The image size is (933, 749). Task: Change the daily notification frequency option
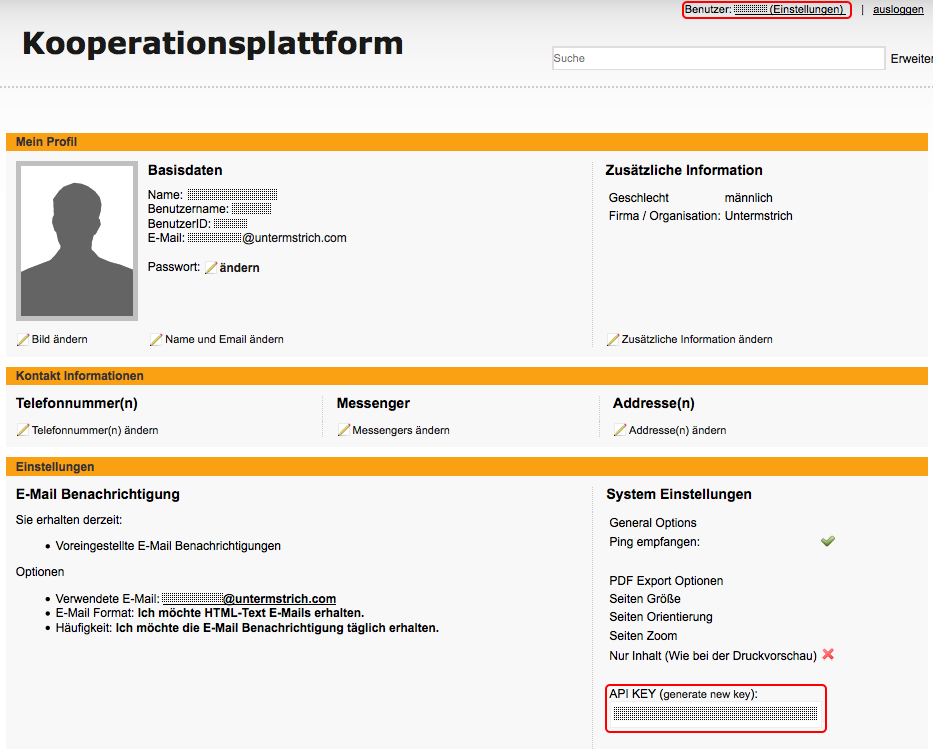tap(277, 628)
